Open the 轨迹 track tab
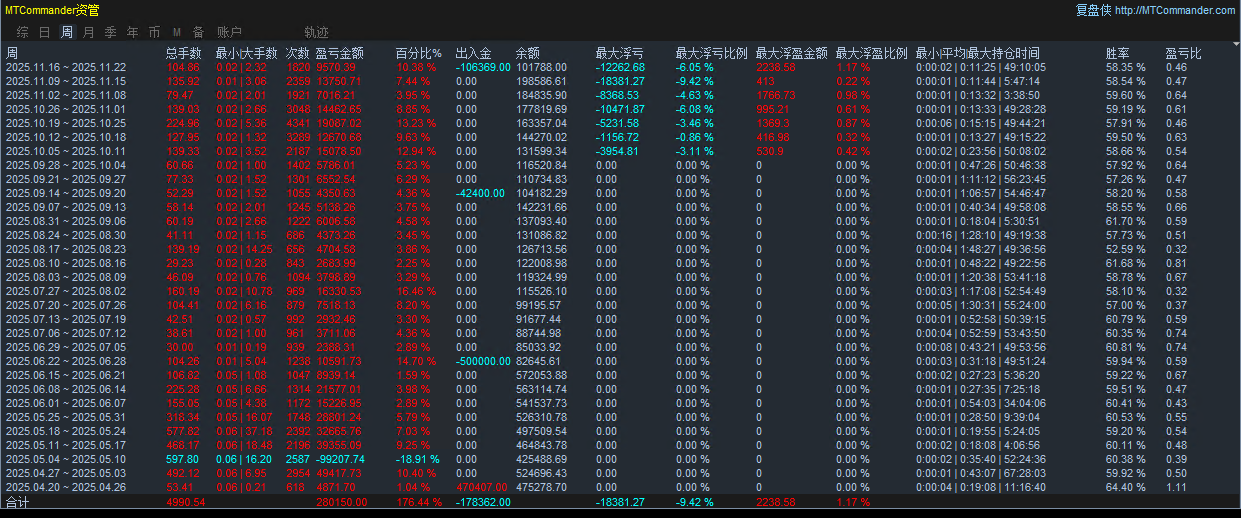Viewport: 1241px width, 518px height. [x=316, y=32]
